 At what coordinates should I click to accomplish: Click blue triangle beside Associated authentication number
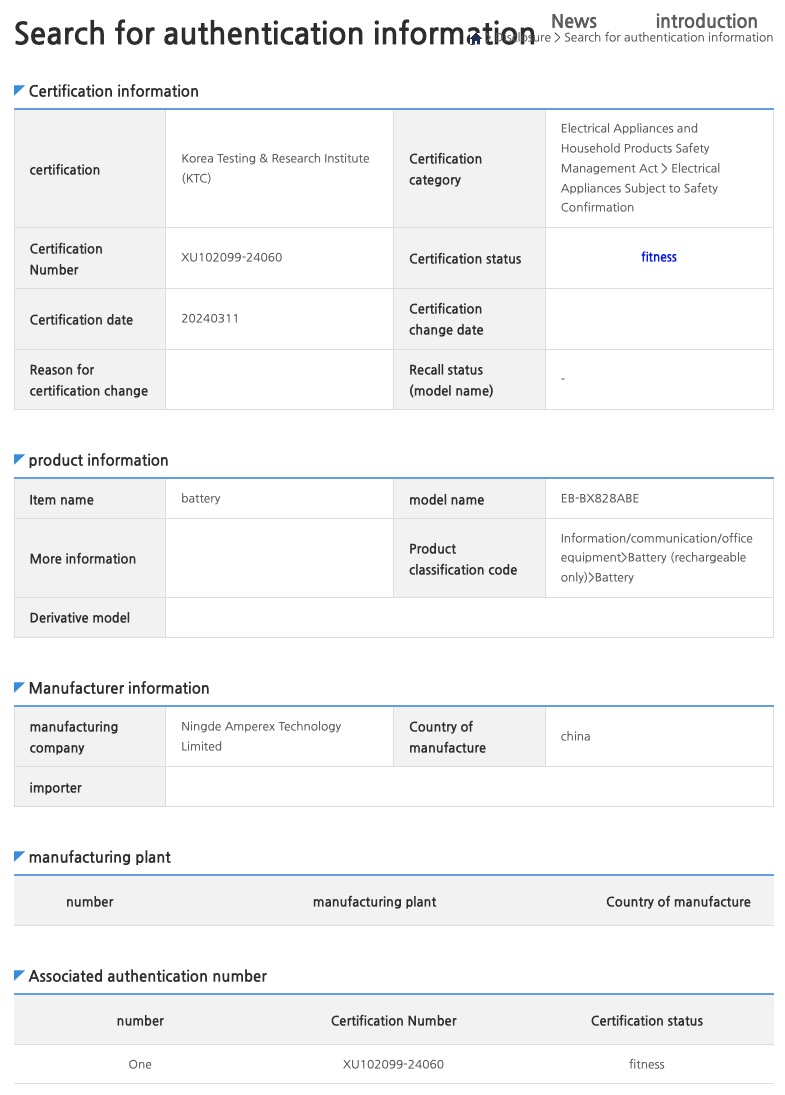pyautogui.click(x=19, y=976)
